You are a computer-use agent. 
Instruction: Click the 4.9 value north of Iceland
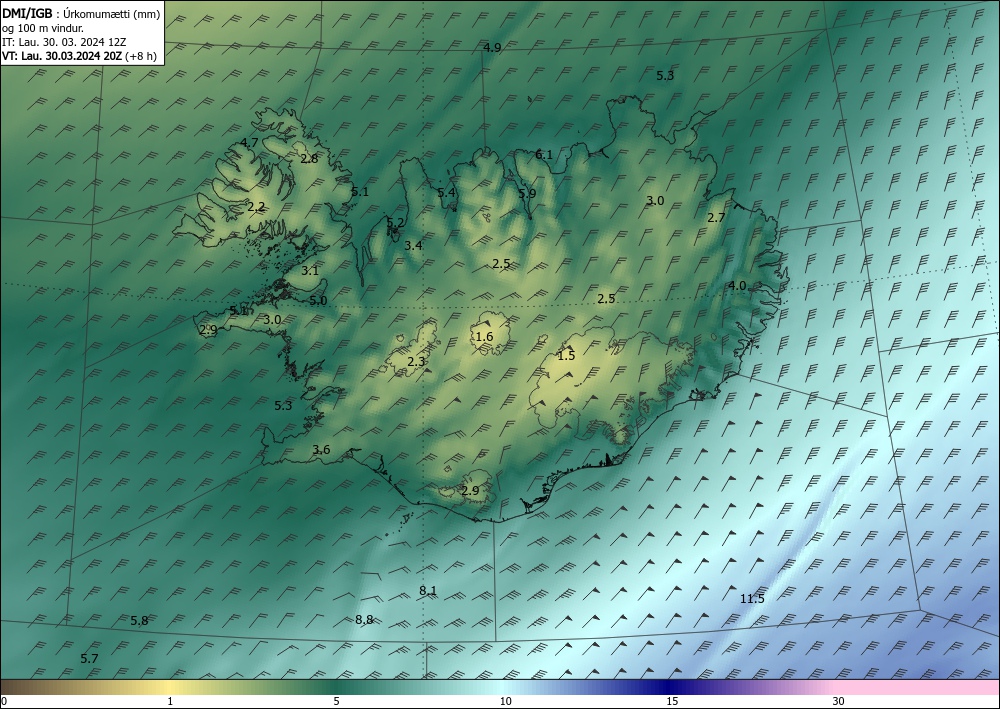(x=492, y=47)
